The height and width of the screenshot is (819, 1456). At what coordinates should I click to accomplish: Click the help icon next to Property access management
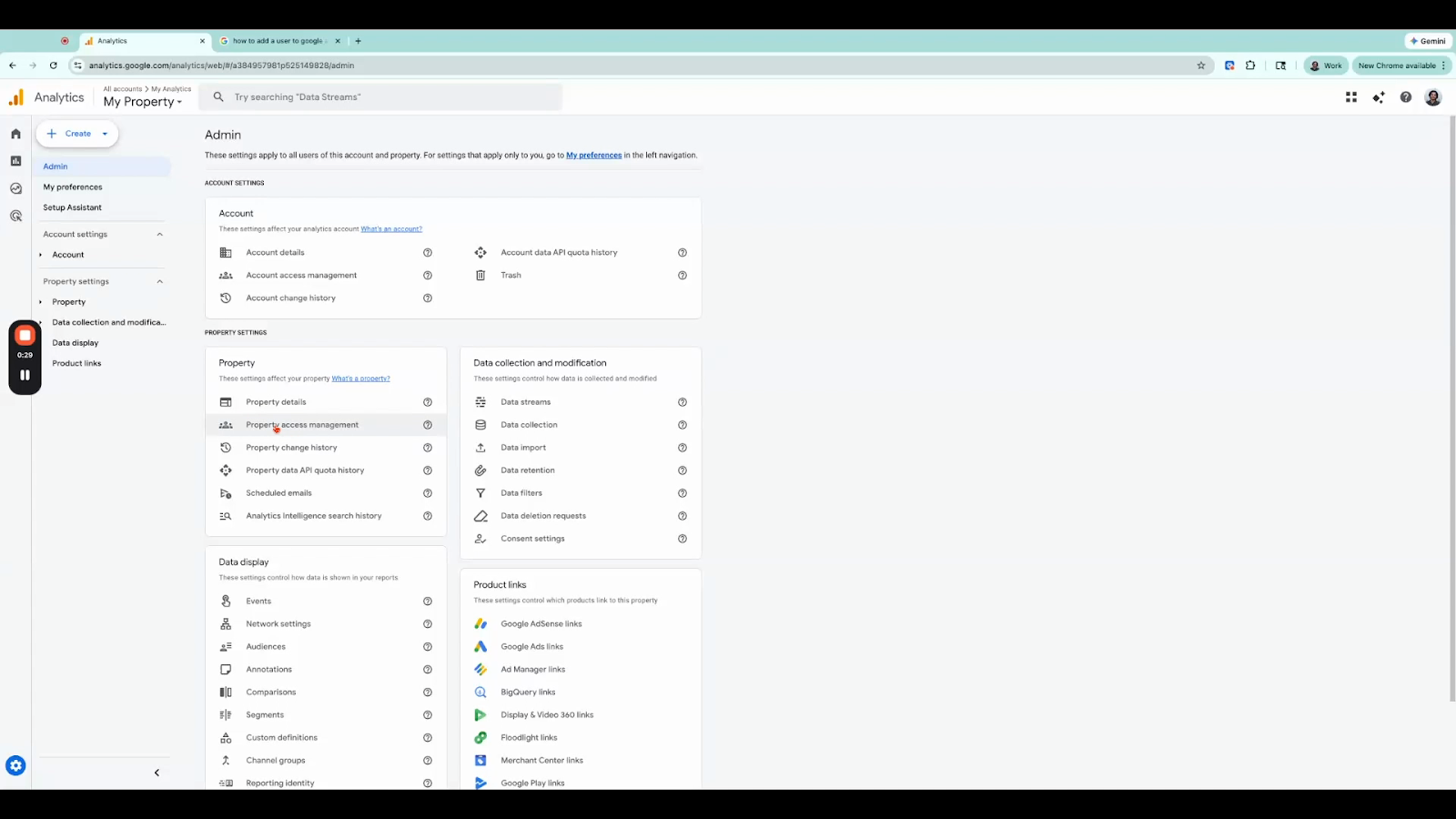428,425
